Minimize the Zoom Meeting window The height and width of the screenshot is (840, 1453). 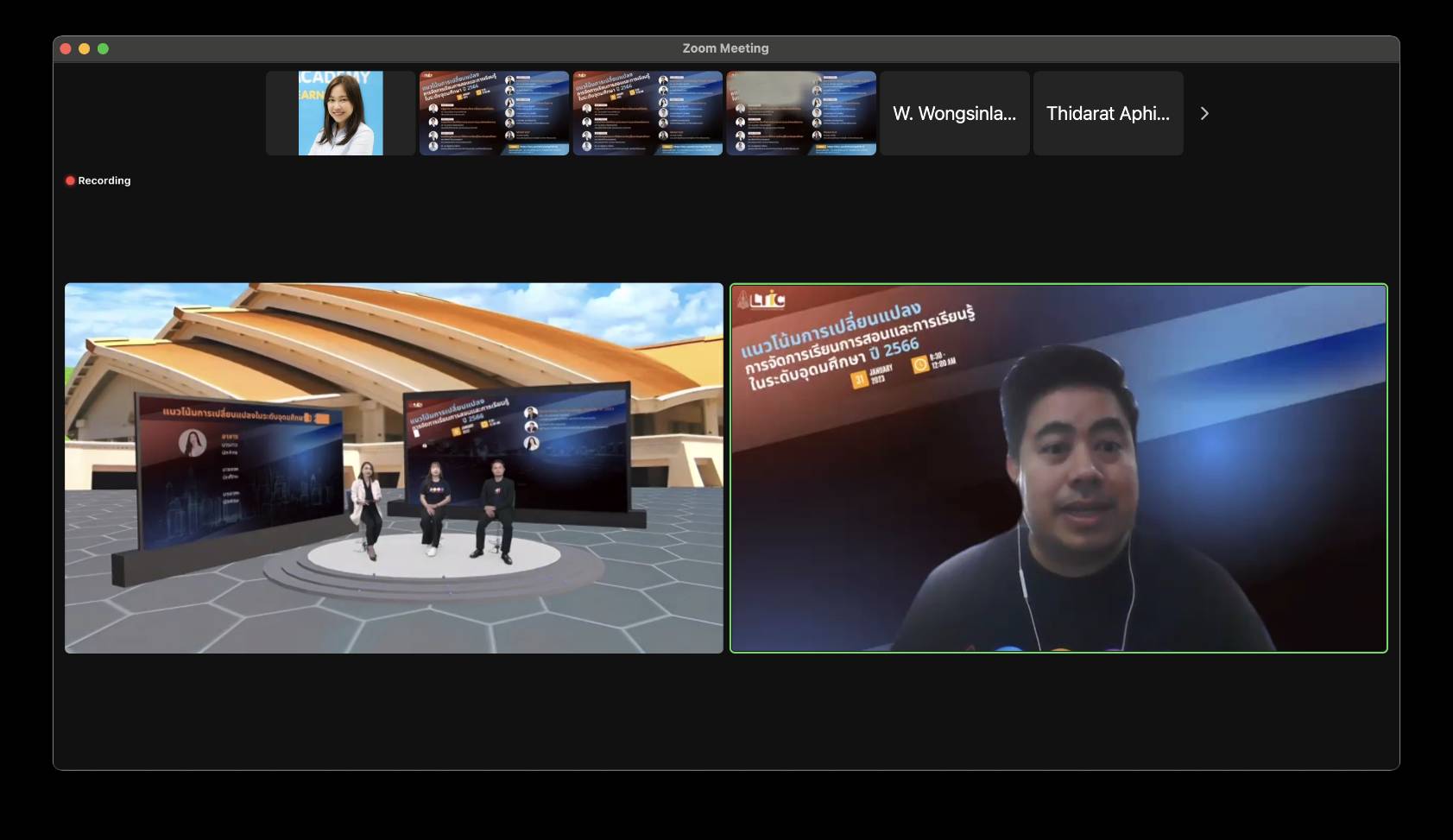(x=85, y=48)
